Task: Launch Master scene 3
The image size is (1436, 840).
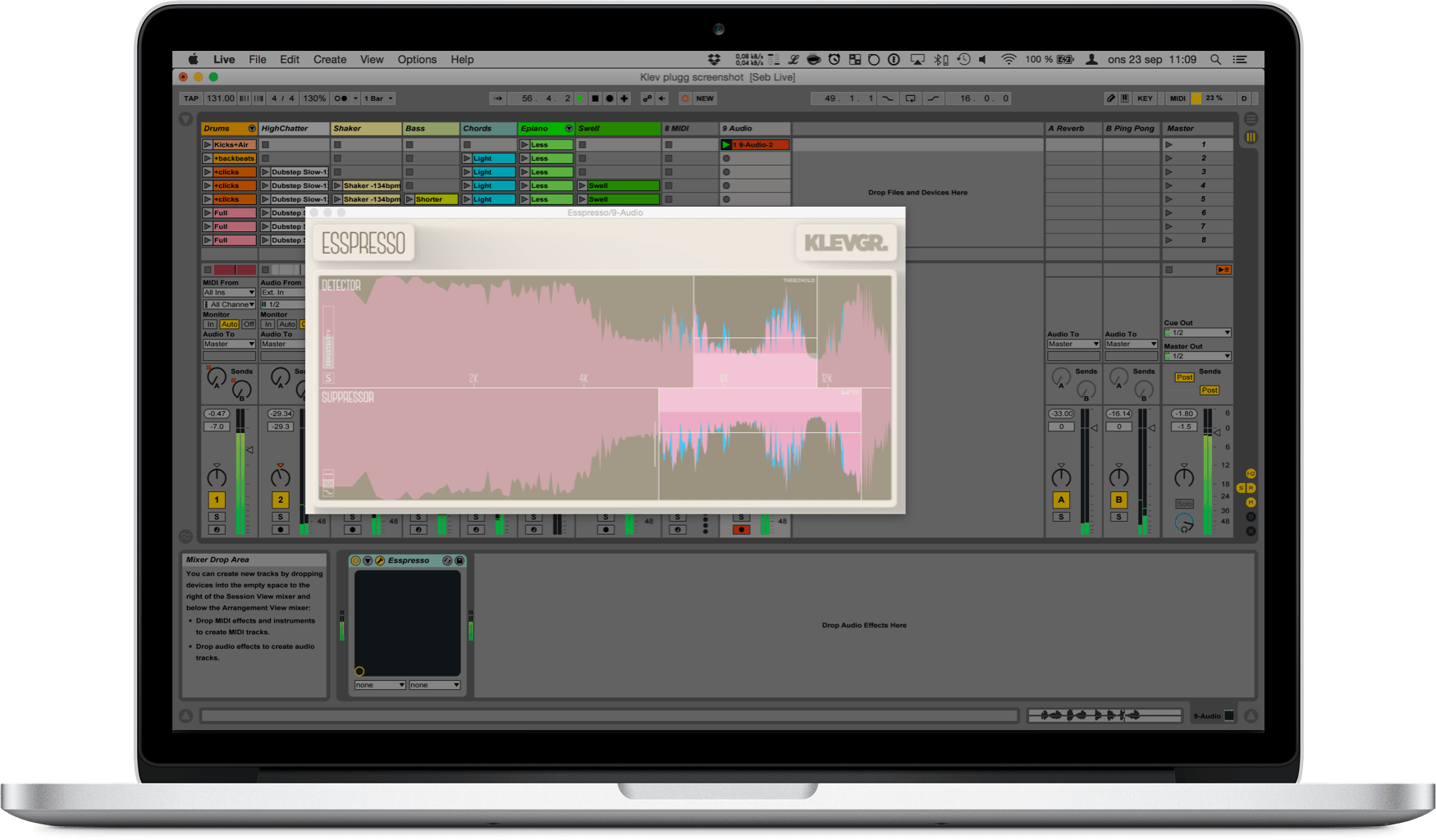Action: coord(1169,172)
